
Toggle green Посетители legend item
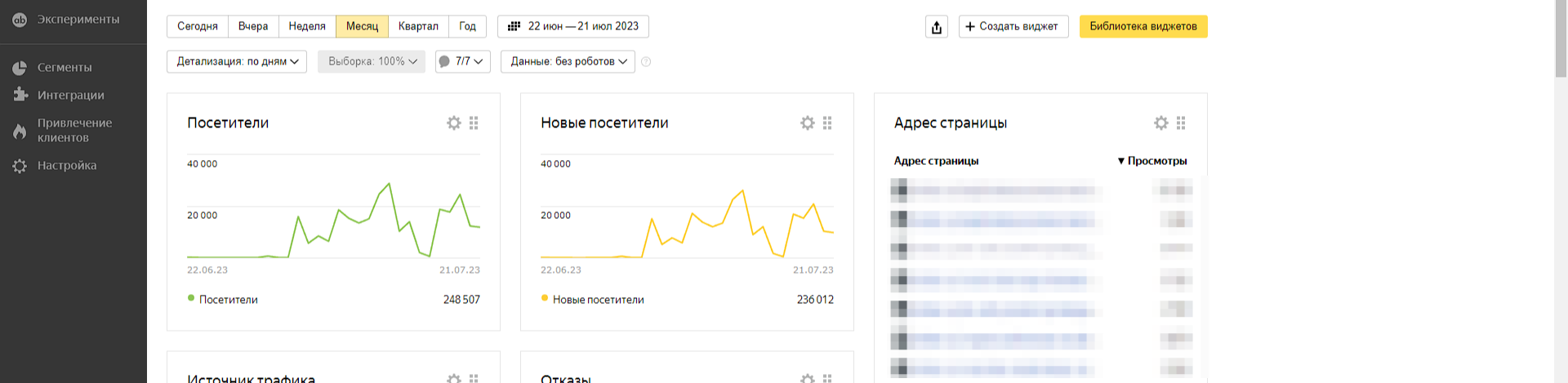pos(223,300)
